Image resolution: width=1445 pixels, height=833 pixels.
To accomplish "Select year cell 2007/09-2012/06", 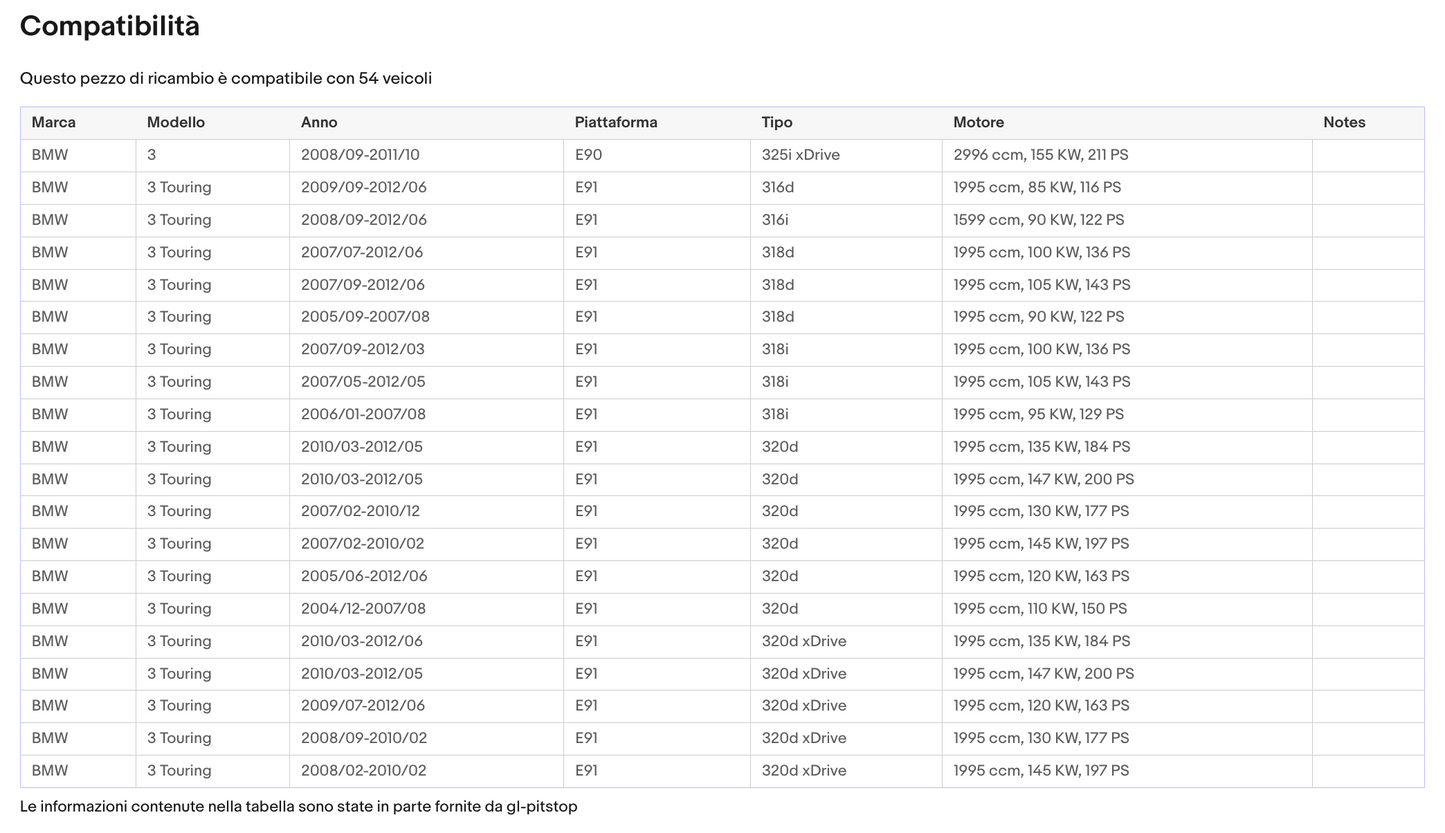I will click(x=427, y=285).
